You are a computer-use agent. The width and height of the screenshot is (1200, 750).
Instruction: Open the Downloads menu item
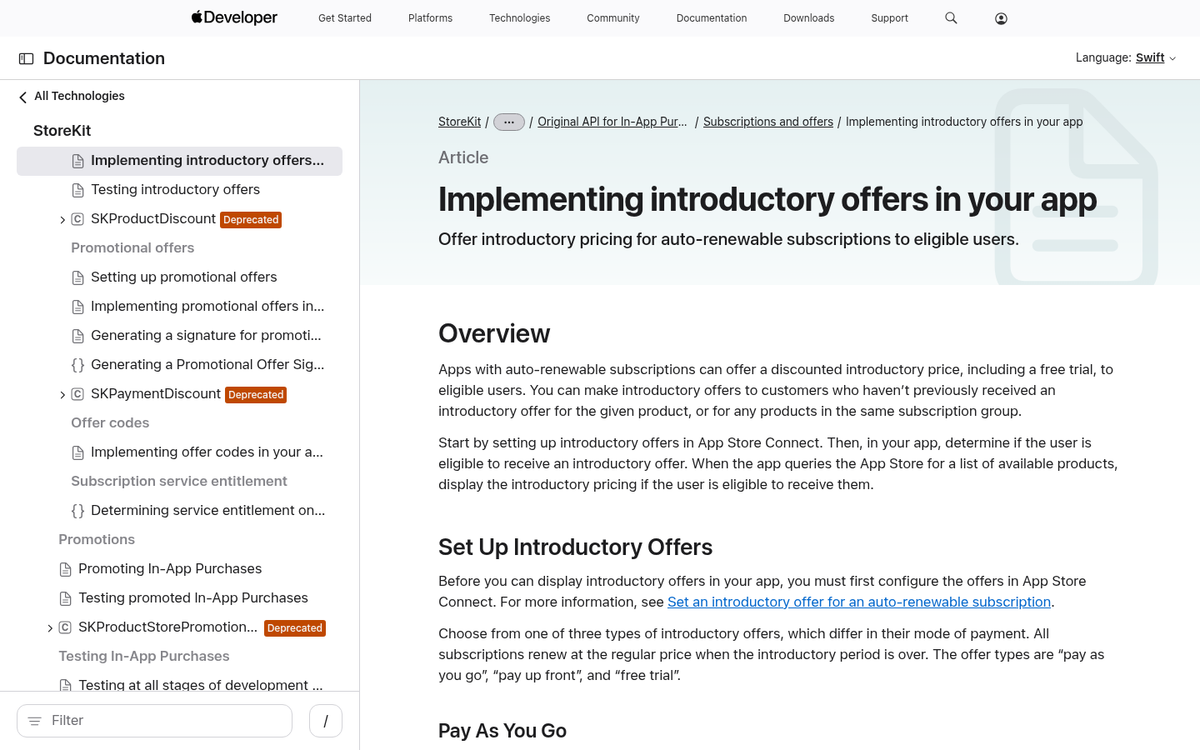(808, 18)
